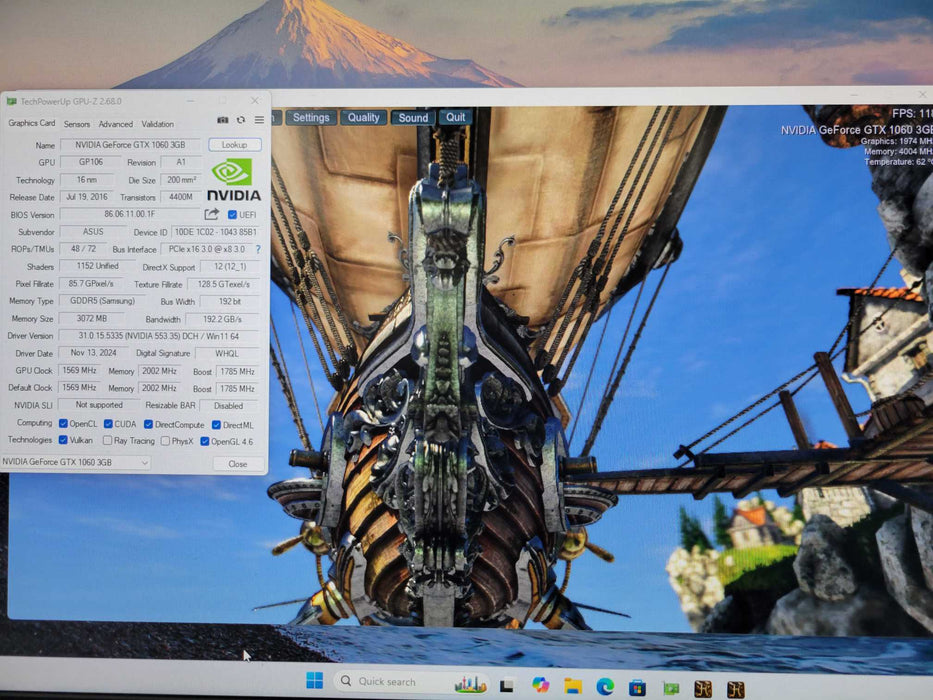Toggle the Ray Tracing checkbox

(107, 440)
